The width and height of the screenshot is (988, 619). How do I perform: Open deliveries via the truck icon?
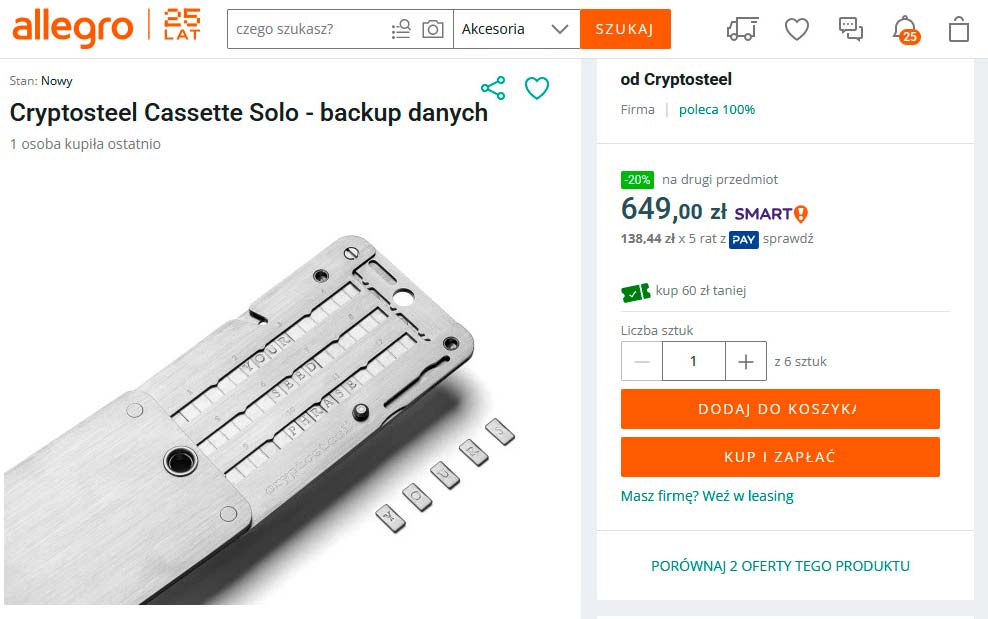coord(741,29)
